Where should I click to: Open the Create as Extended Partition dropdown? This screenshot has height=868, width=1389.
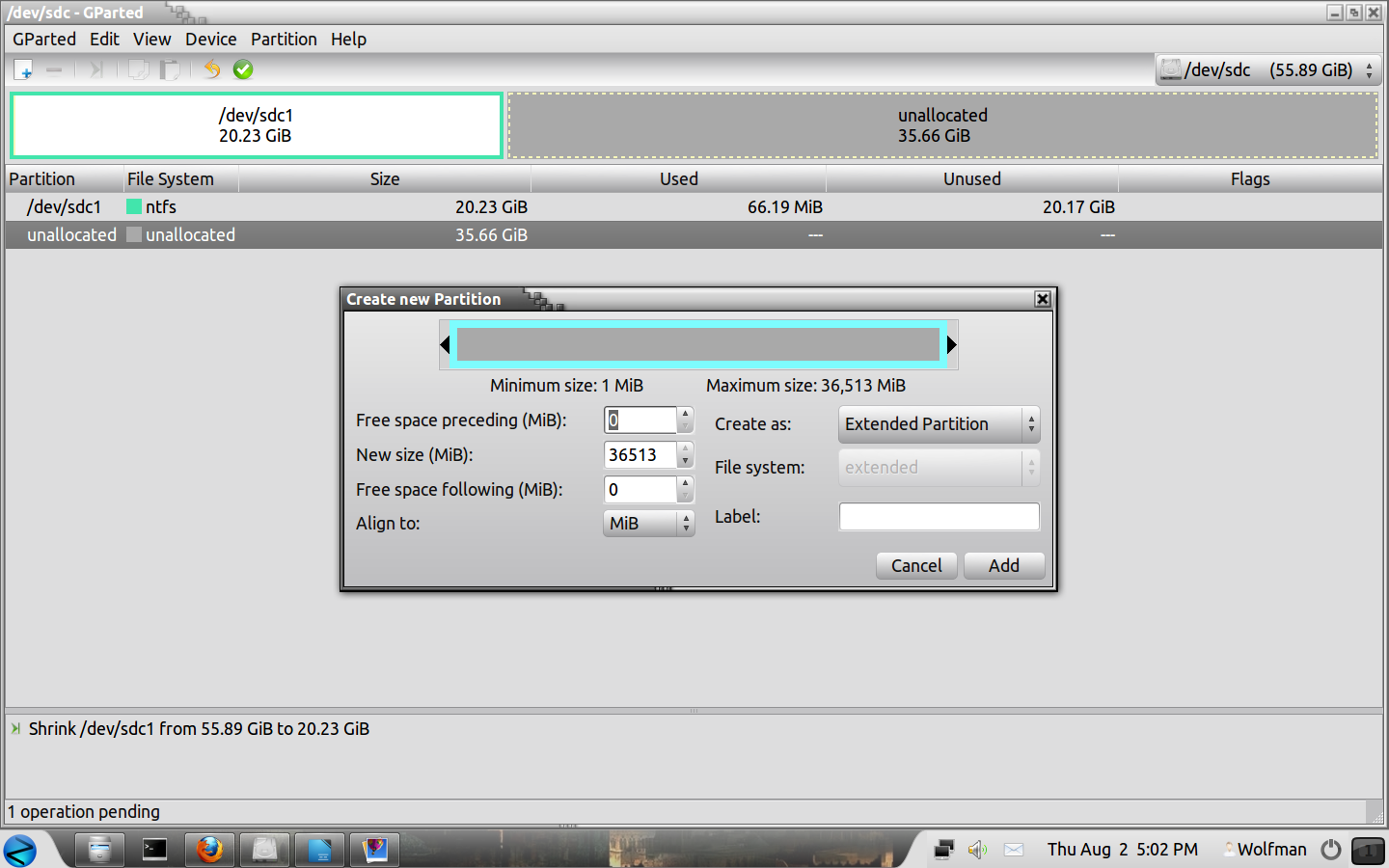[939, 424]
